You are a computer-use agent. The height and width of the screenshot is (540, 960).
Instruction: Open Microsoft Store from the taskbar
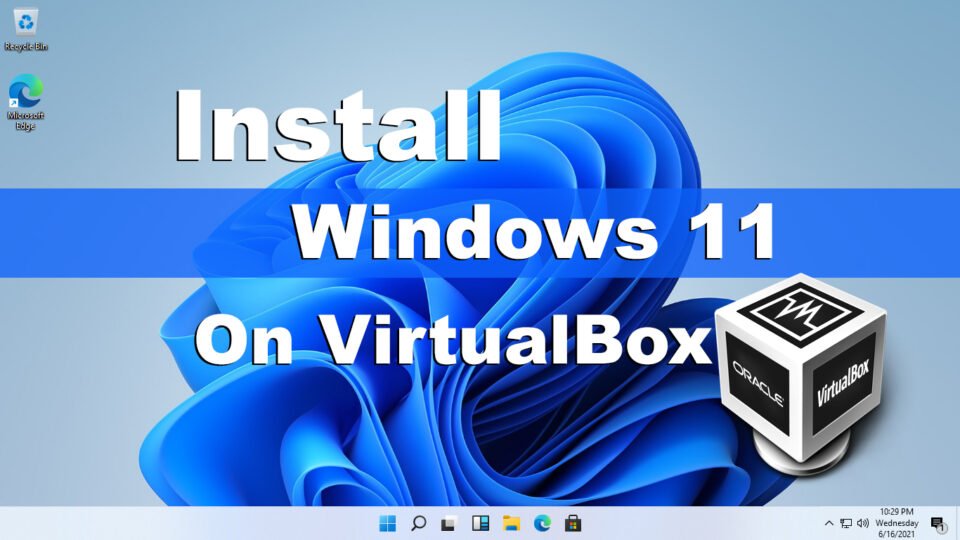pyautogui.click(x=573, y=523)
